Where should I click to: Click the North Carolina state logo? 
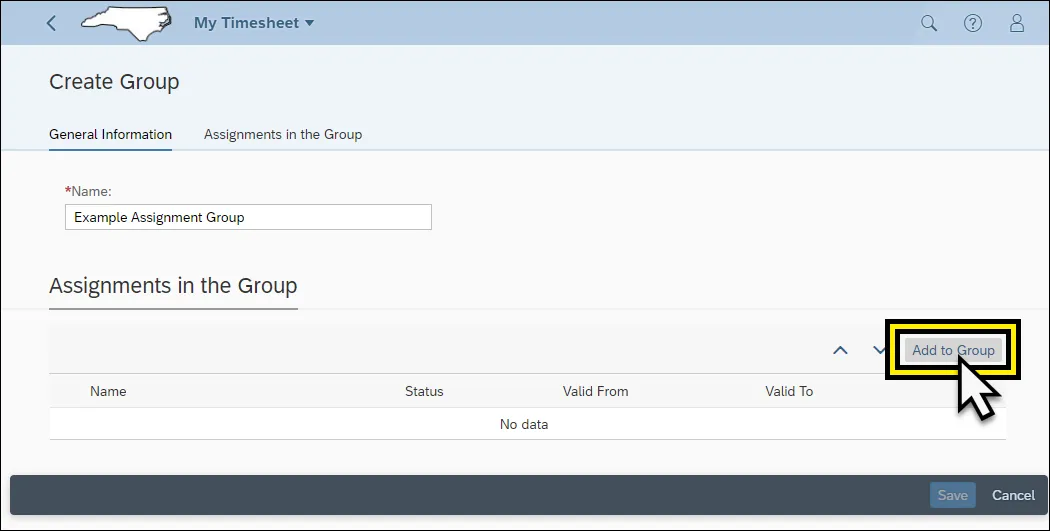(126, 23)
